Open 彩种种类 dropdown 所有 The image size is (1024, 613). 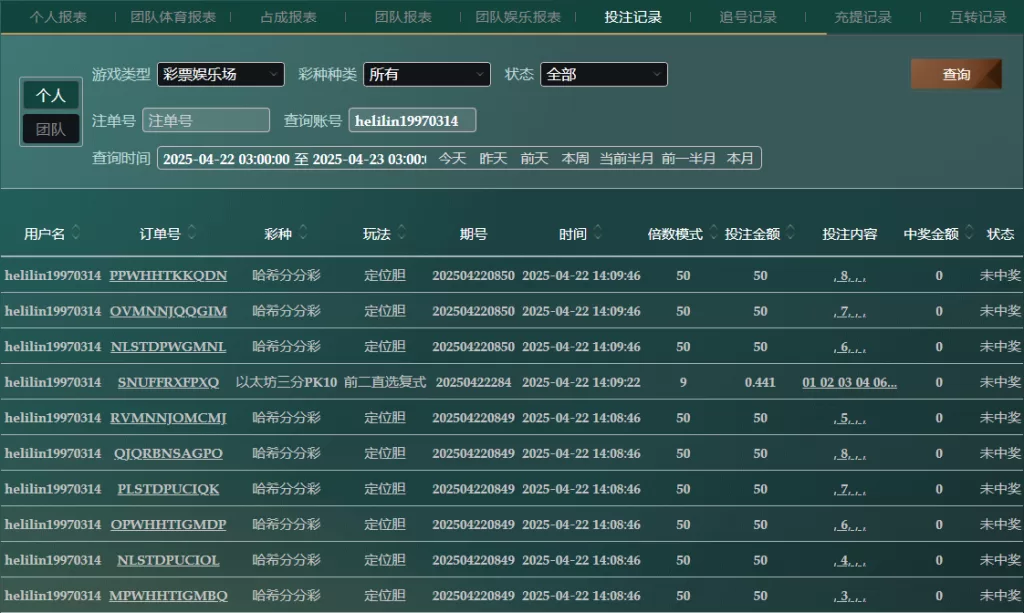[426, 74]
